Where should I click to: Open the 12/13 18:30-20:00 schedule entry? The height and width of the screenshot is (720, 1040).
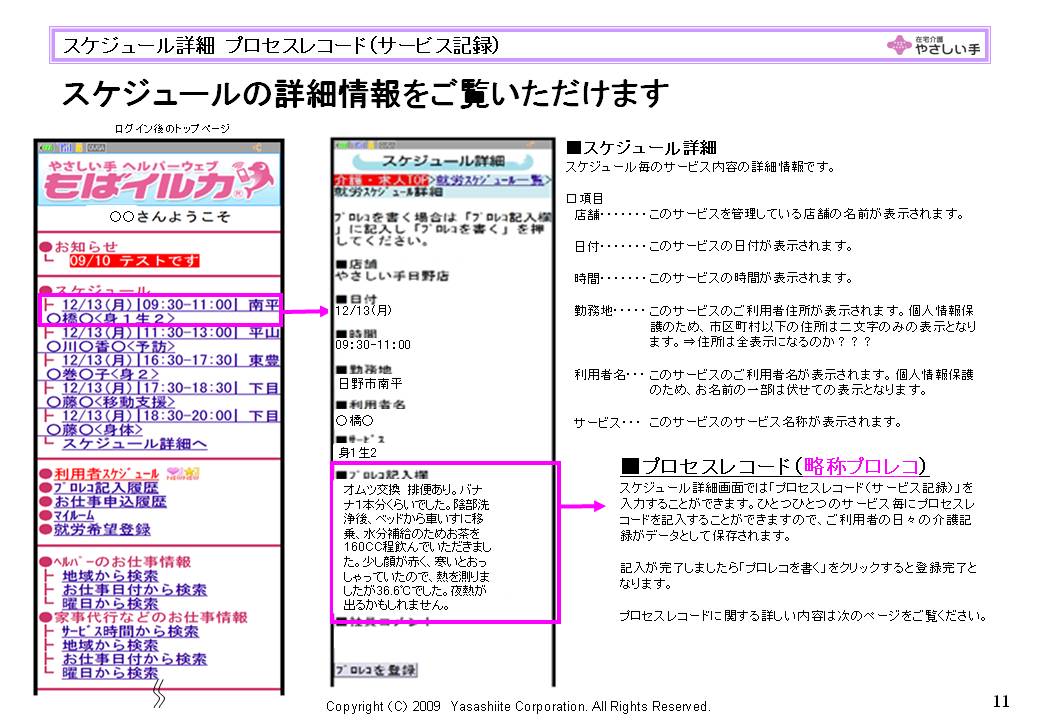pyautogui.click(x=160, y=422)
